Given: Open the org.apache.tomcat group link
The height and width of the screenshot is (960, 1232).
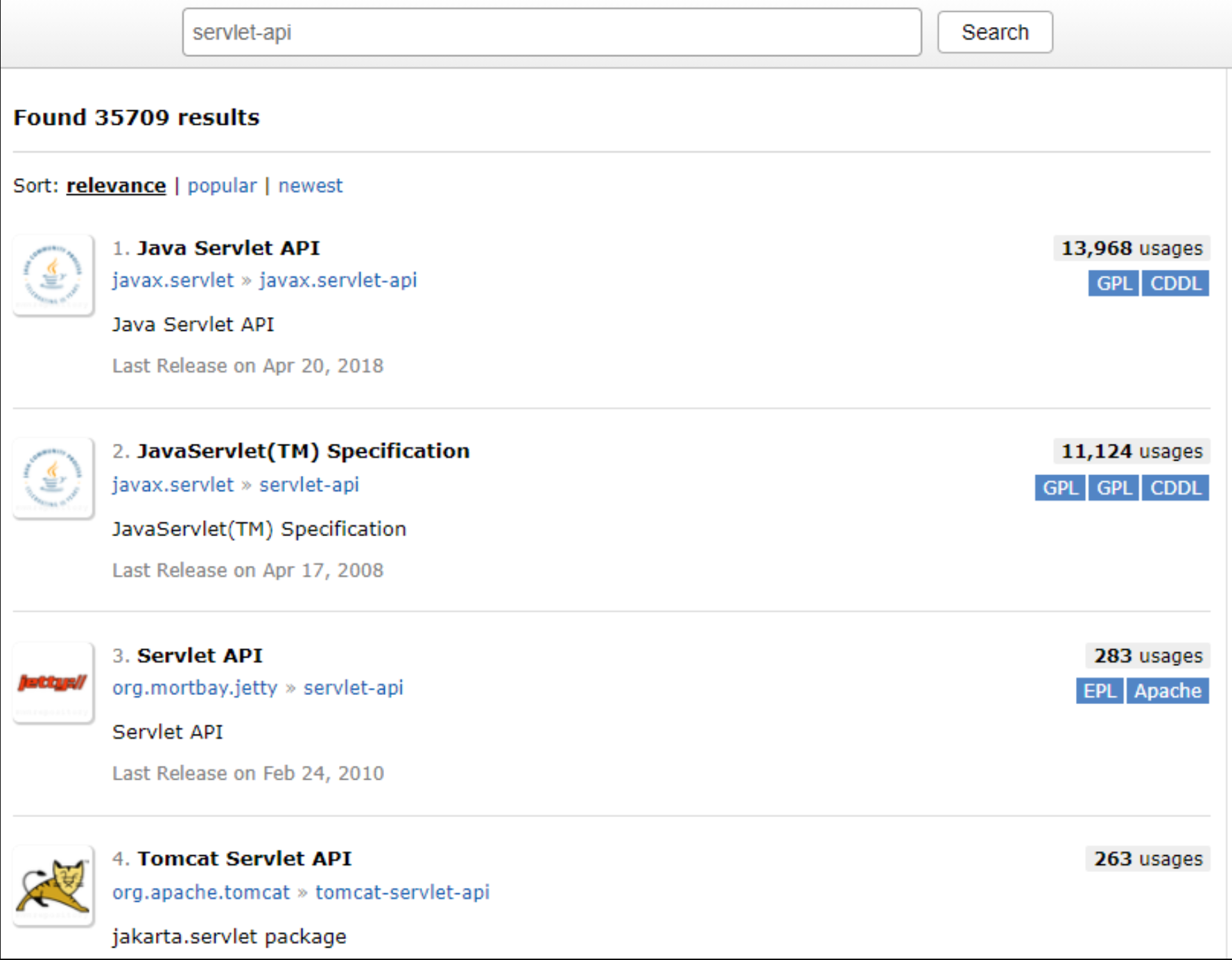Looking at the screenshot, I should (201, 892).
